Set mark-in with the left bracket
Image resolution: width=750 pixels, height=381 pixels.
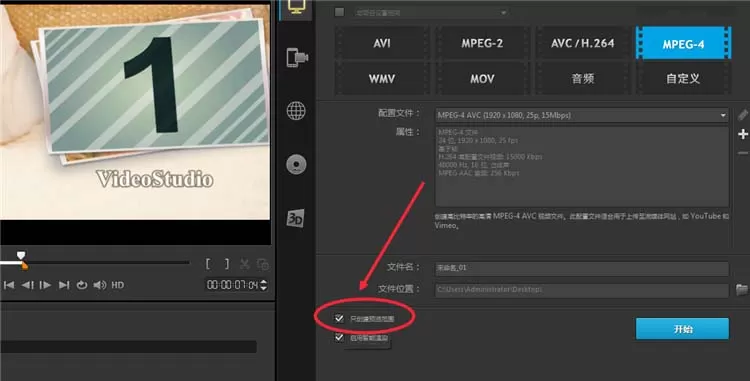coord(208,263)
